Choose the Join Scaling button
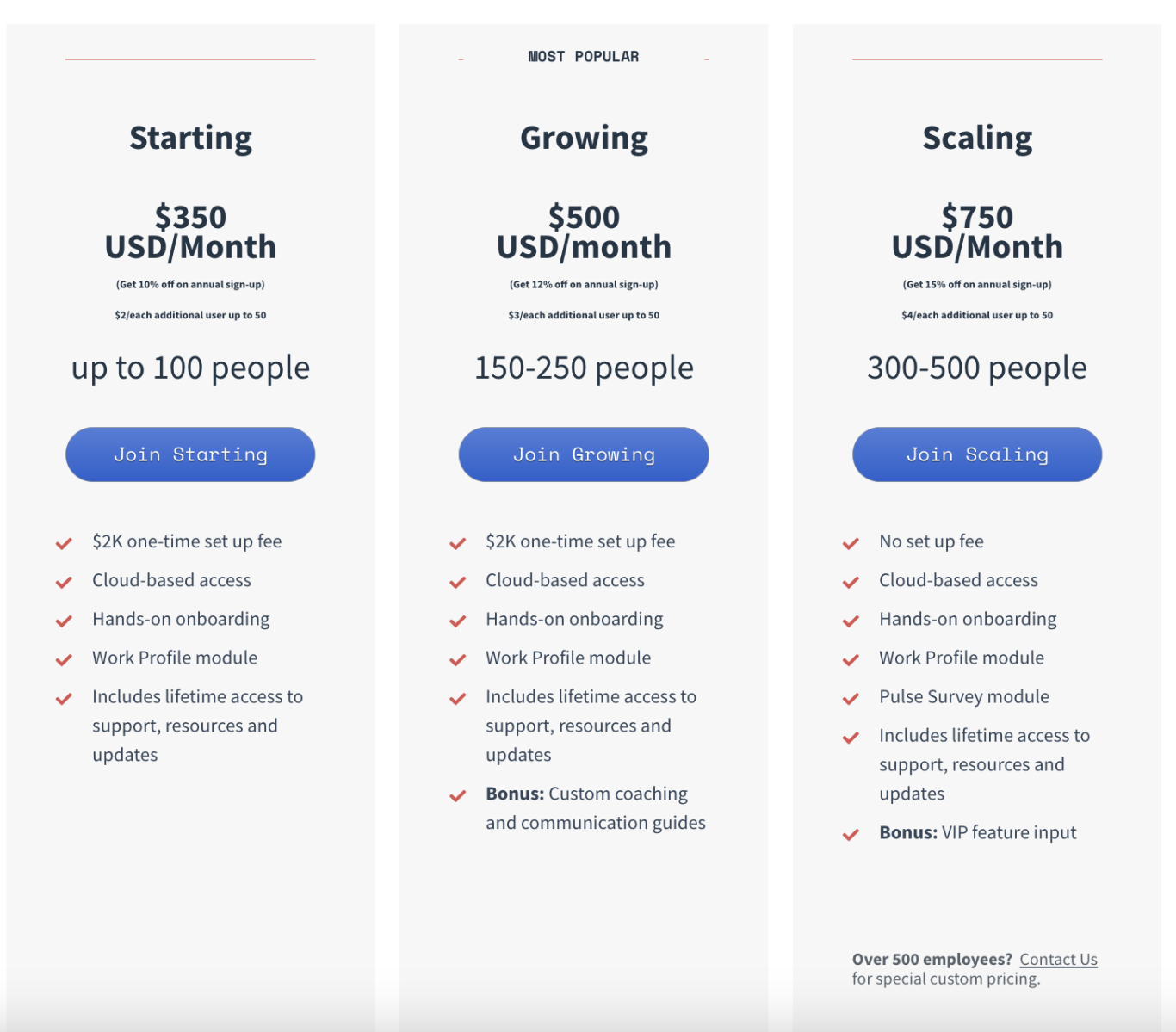 977,454
